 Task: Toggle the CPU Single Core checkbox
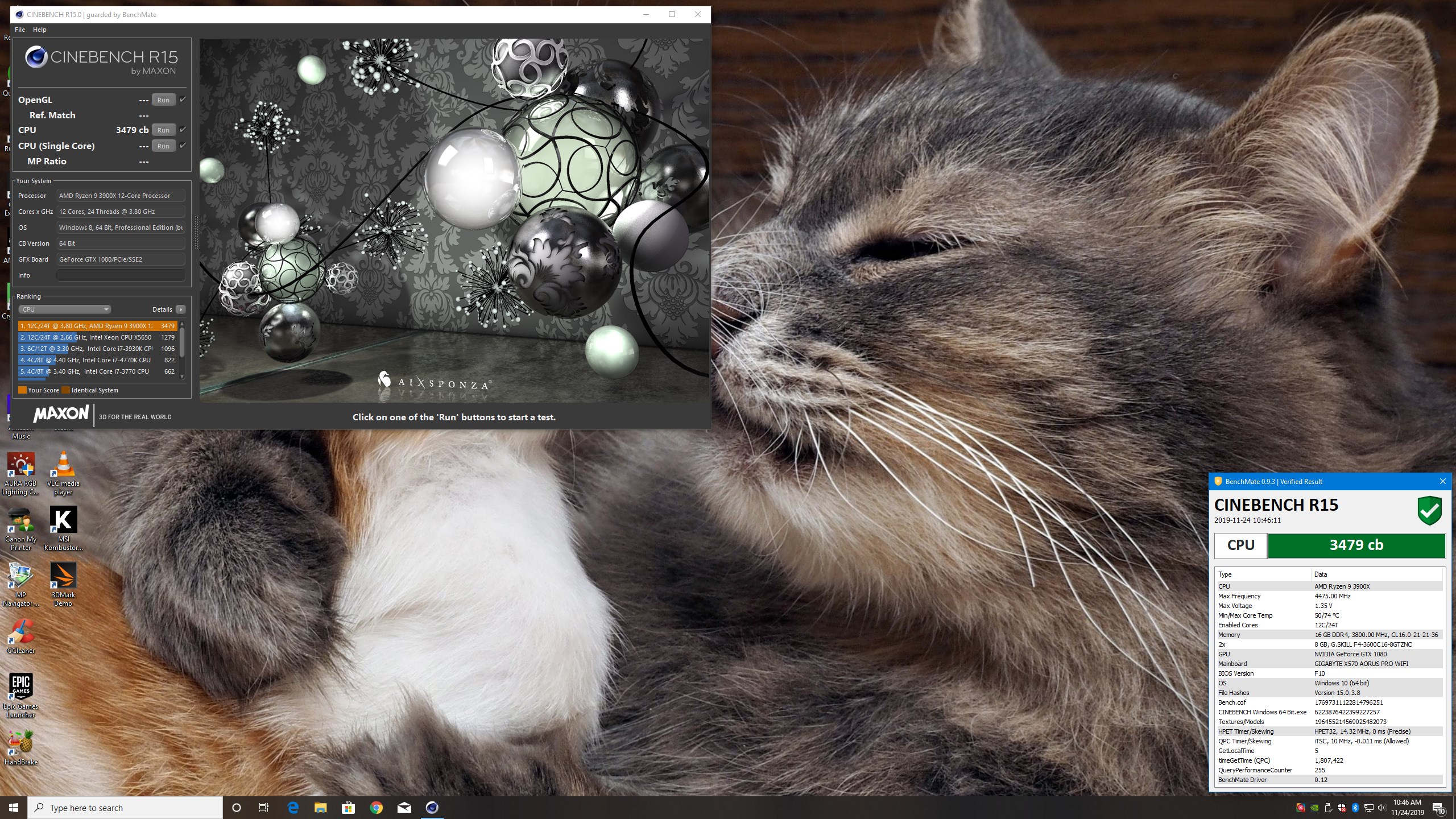[x=183, y=146]
